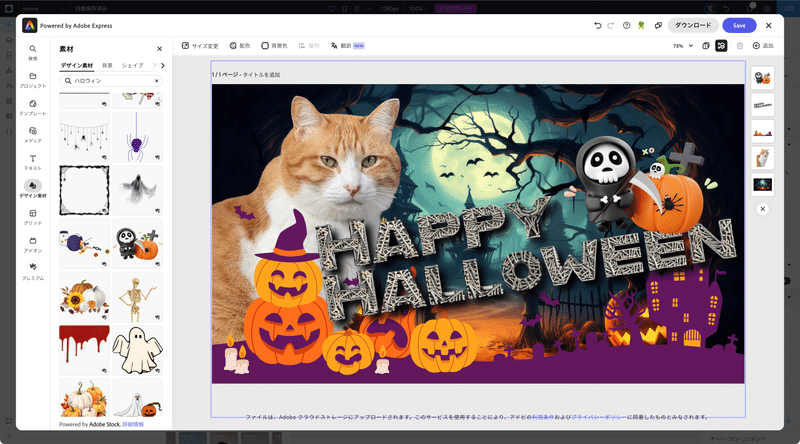Open the メディア sidebar section
This screenshot has height=444, width=800.
pos(33,135)
